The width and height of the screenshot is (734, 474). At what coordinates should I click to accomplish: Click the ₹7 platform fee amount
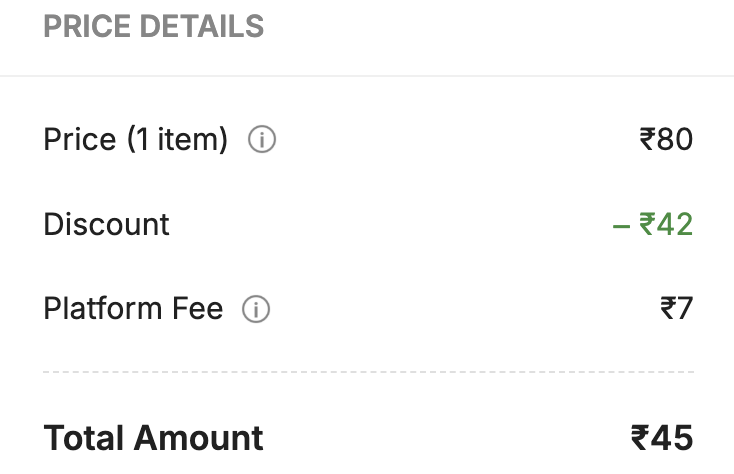[677, 309]
